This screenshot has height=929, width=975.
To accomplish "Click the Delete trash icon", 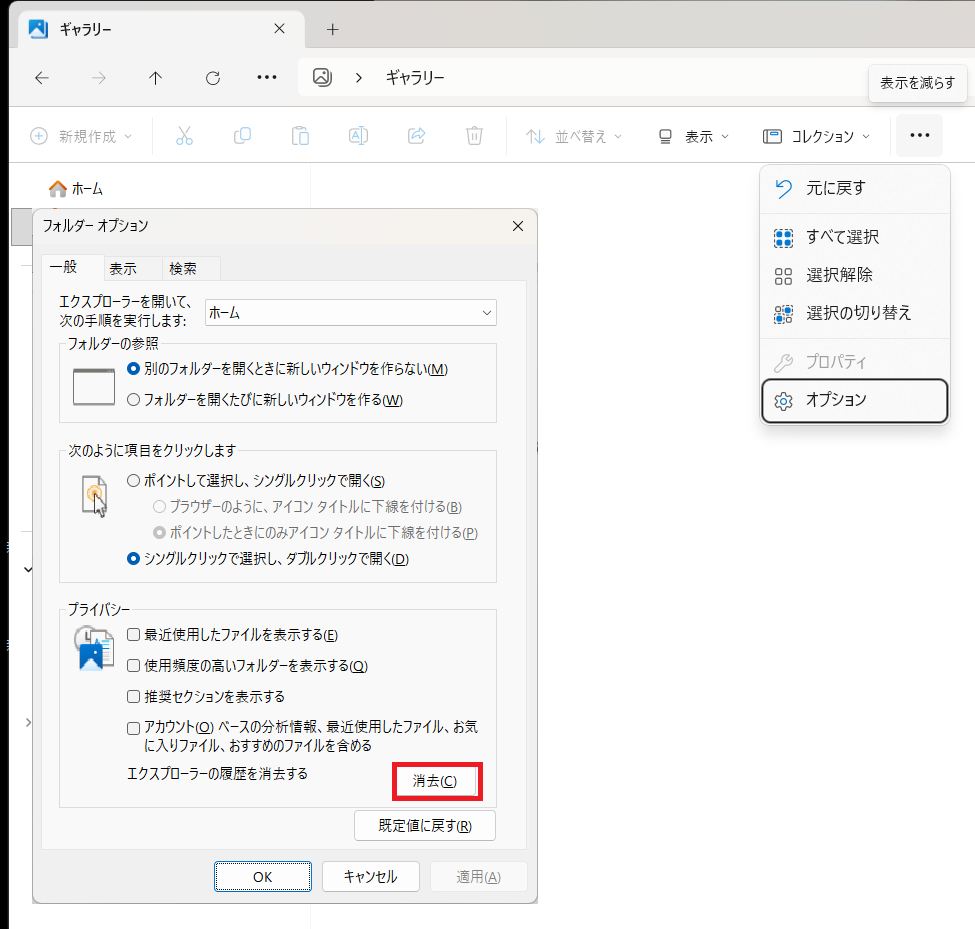I will click(474, 136).
